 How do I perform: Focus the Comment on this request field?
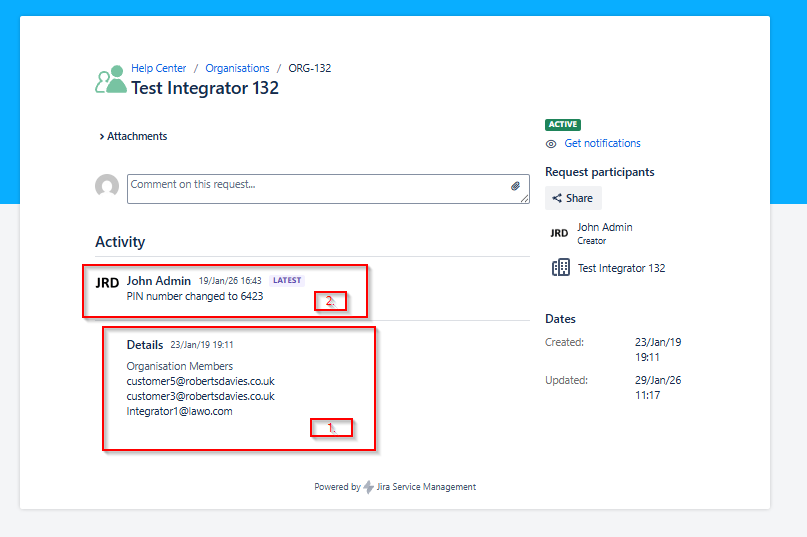(315, 188)
